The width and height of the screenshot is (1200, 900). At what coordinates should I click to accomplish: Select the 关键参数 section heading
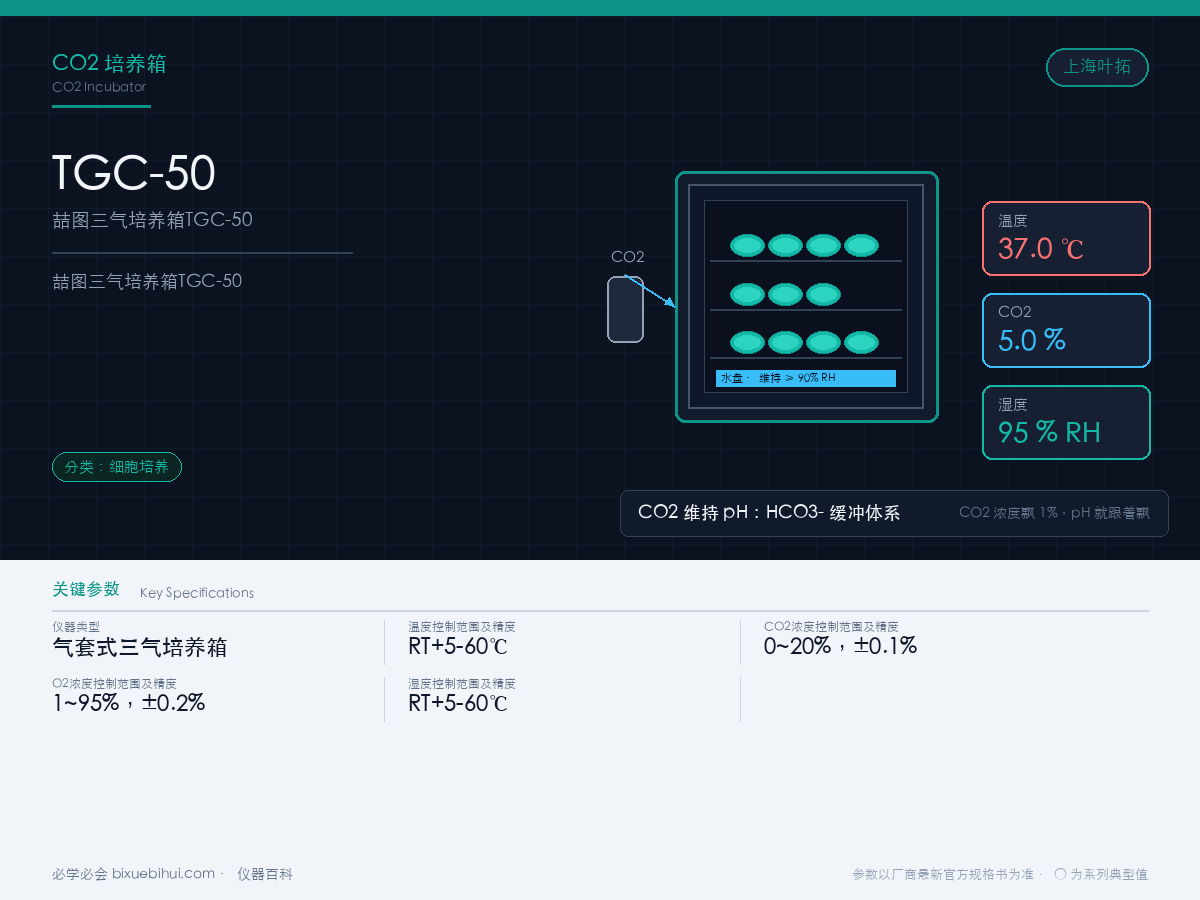(86, 589)
